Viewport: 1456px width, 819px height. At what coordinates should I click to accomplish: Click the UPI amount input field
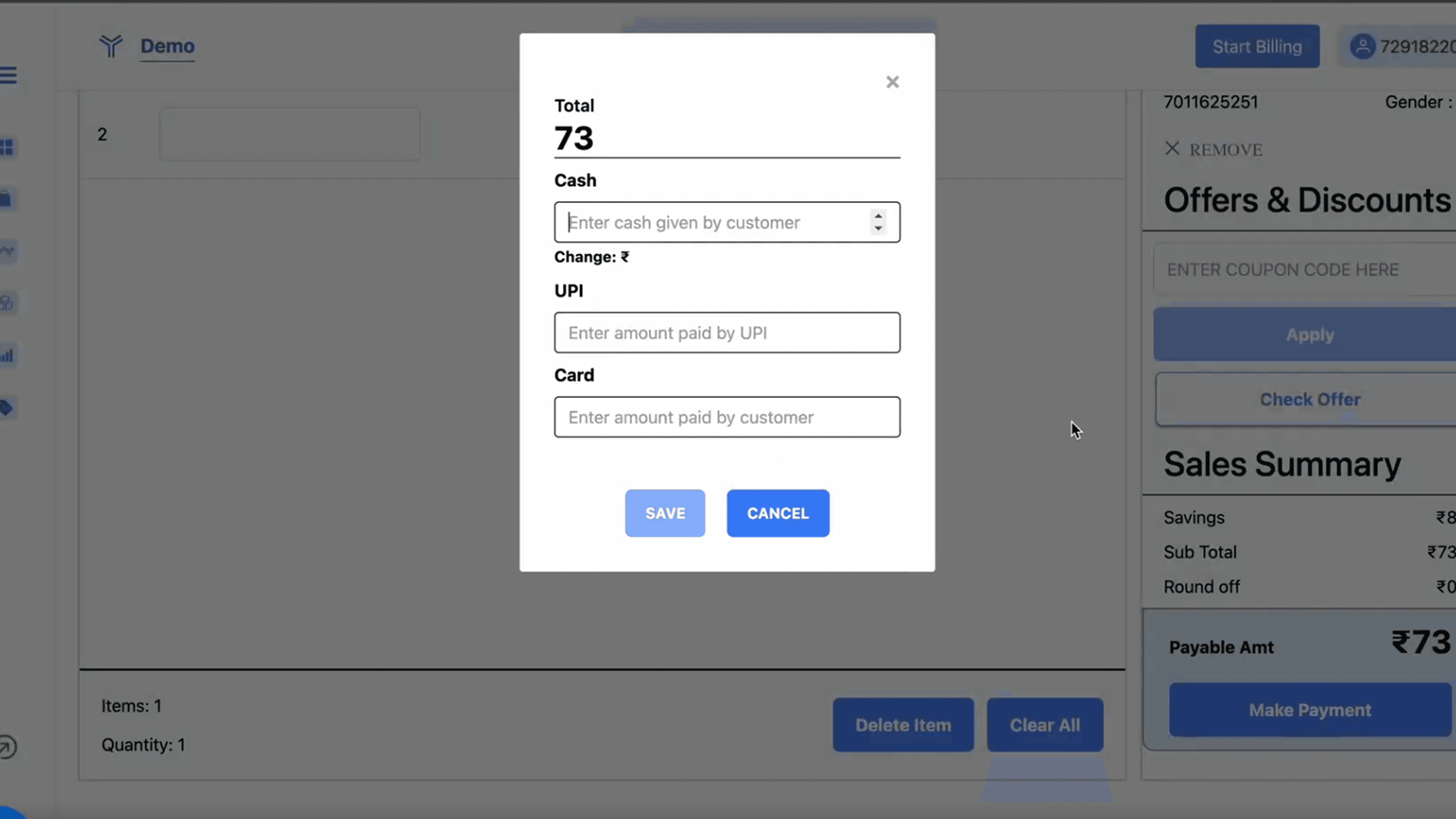point(727,333)
